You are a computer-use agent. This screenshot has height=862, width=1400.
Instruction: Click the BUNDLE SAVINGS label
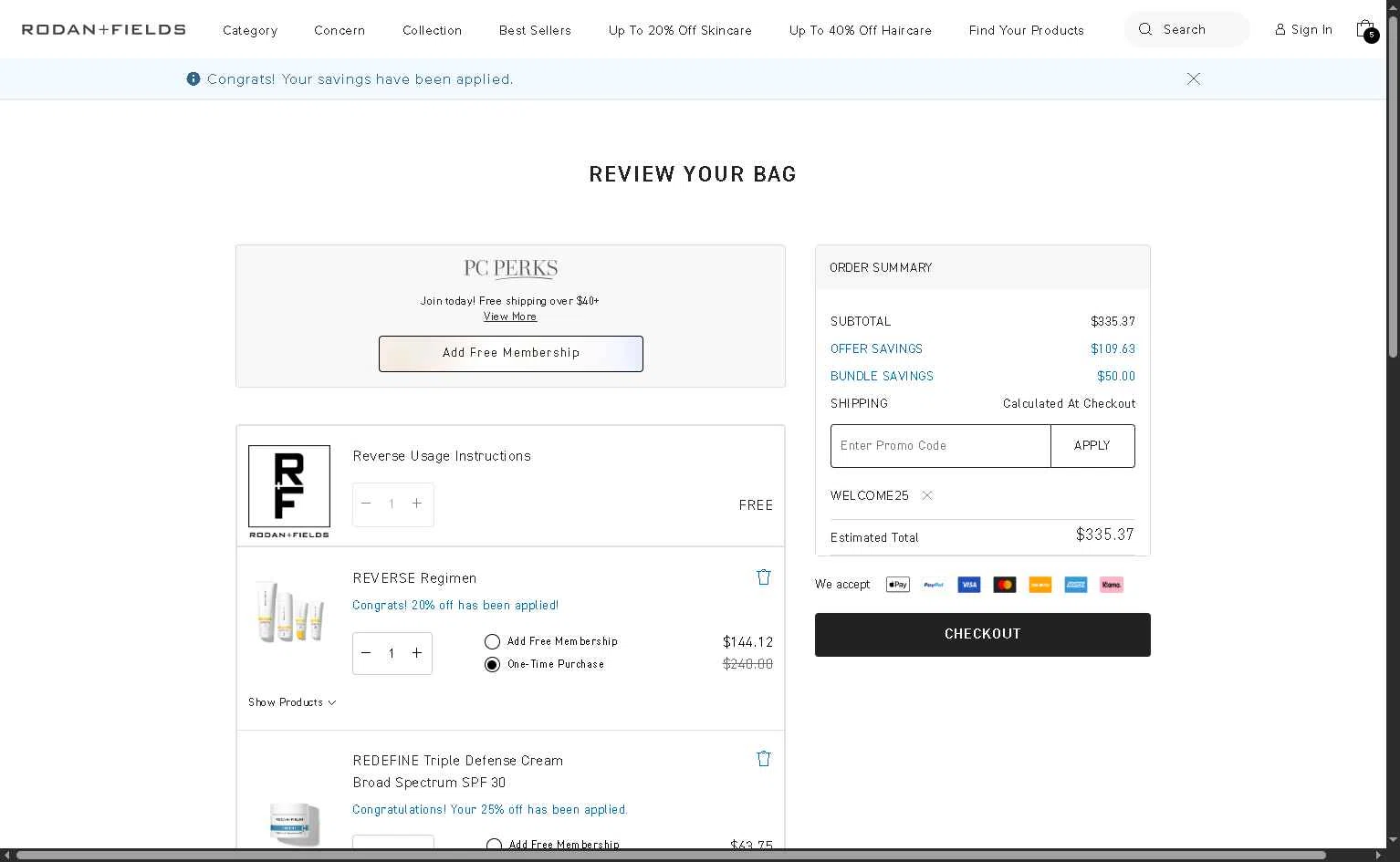[x=882, y=376]
